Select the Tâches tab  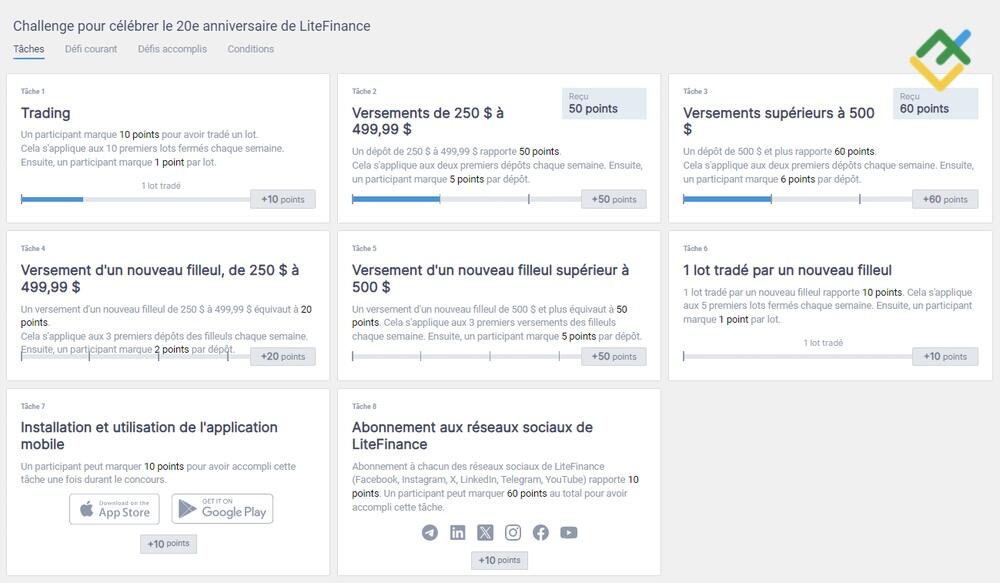point(29,49)
